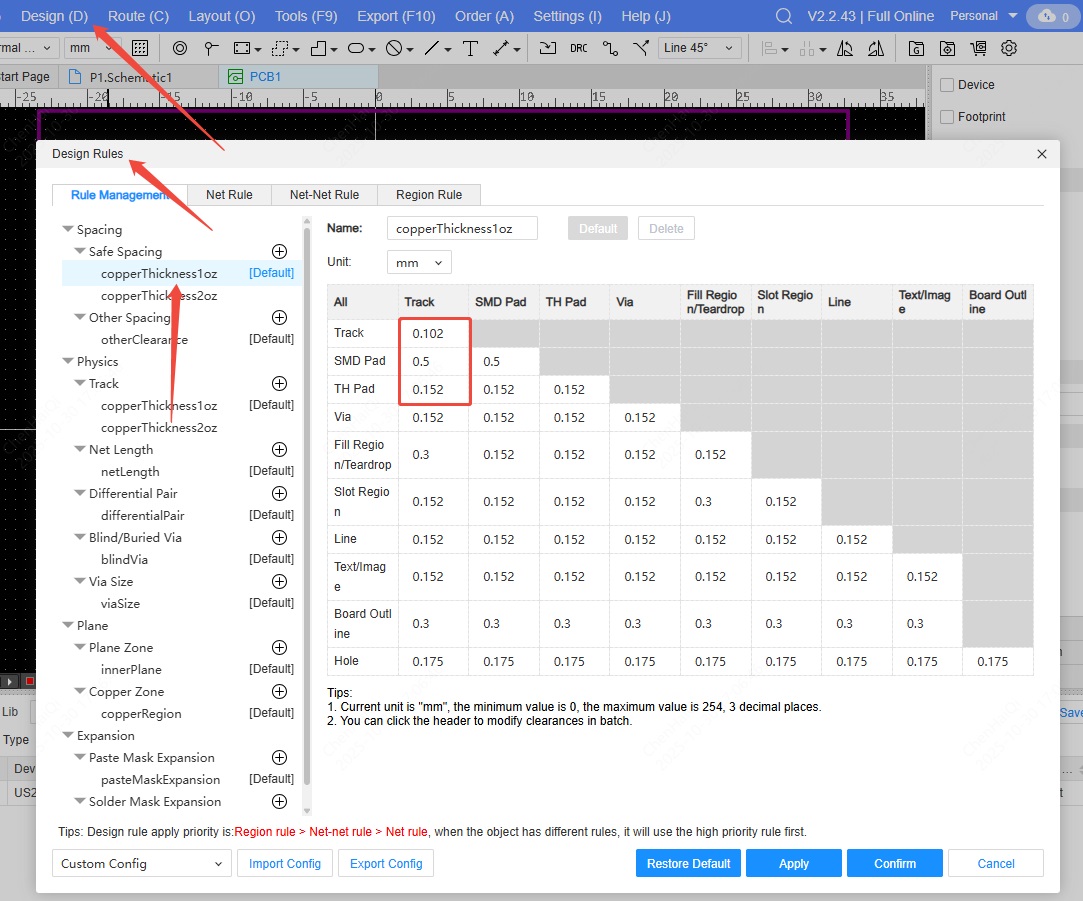The height and width of the screenshot is (901, 1083).
Task: Add a new Via Size rule
Action: (x=280, y=582)
